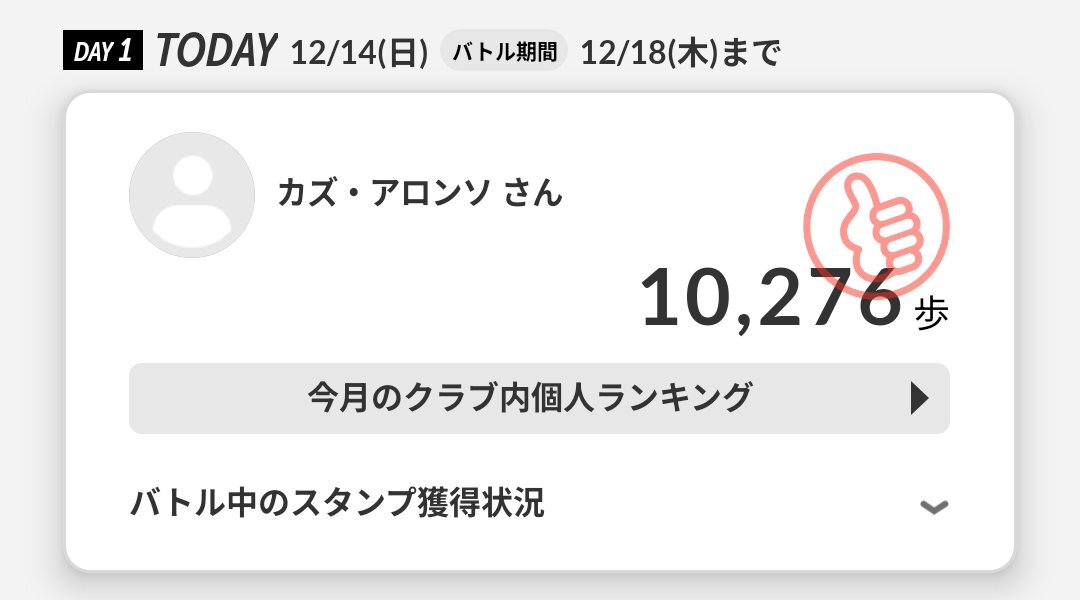This screenshot has width=1080, height=600.
Task: Open 今月のクラブ内個人ランキング
Action: coord(529,398)
